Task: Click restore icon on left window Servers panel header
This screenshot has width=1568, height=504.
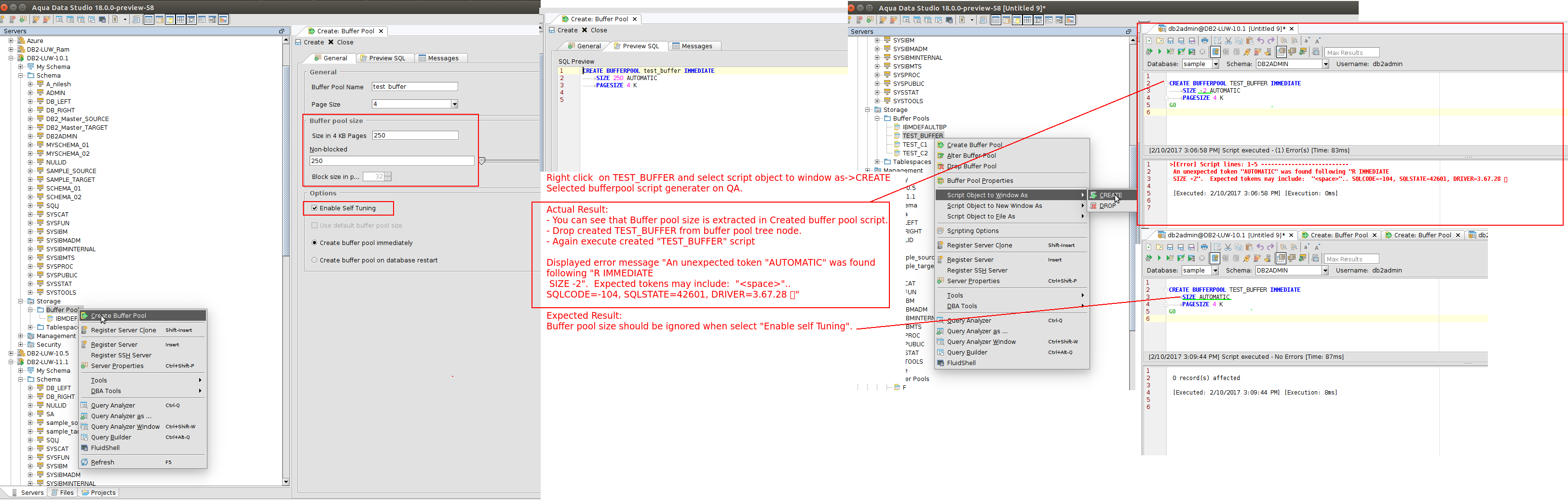Action: click(x=281, y=31)
